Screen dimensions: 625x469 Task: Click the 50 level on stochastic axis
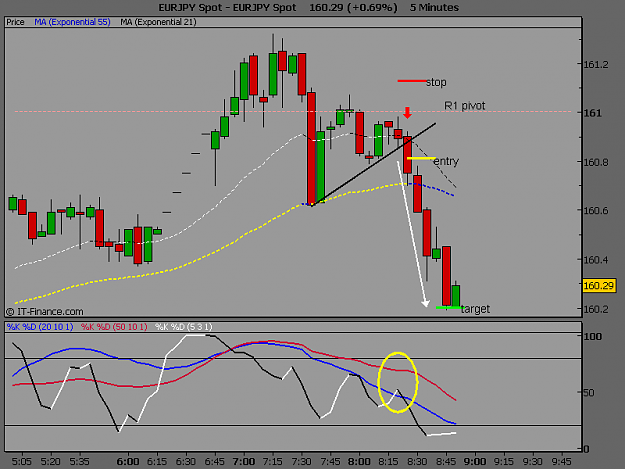point(589,393)
